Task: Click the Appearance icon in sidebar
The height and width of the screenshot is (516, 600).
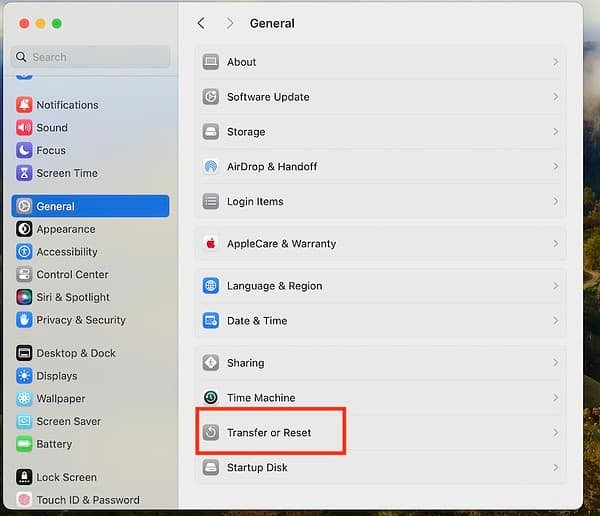Action: pos(24,229)
